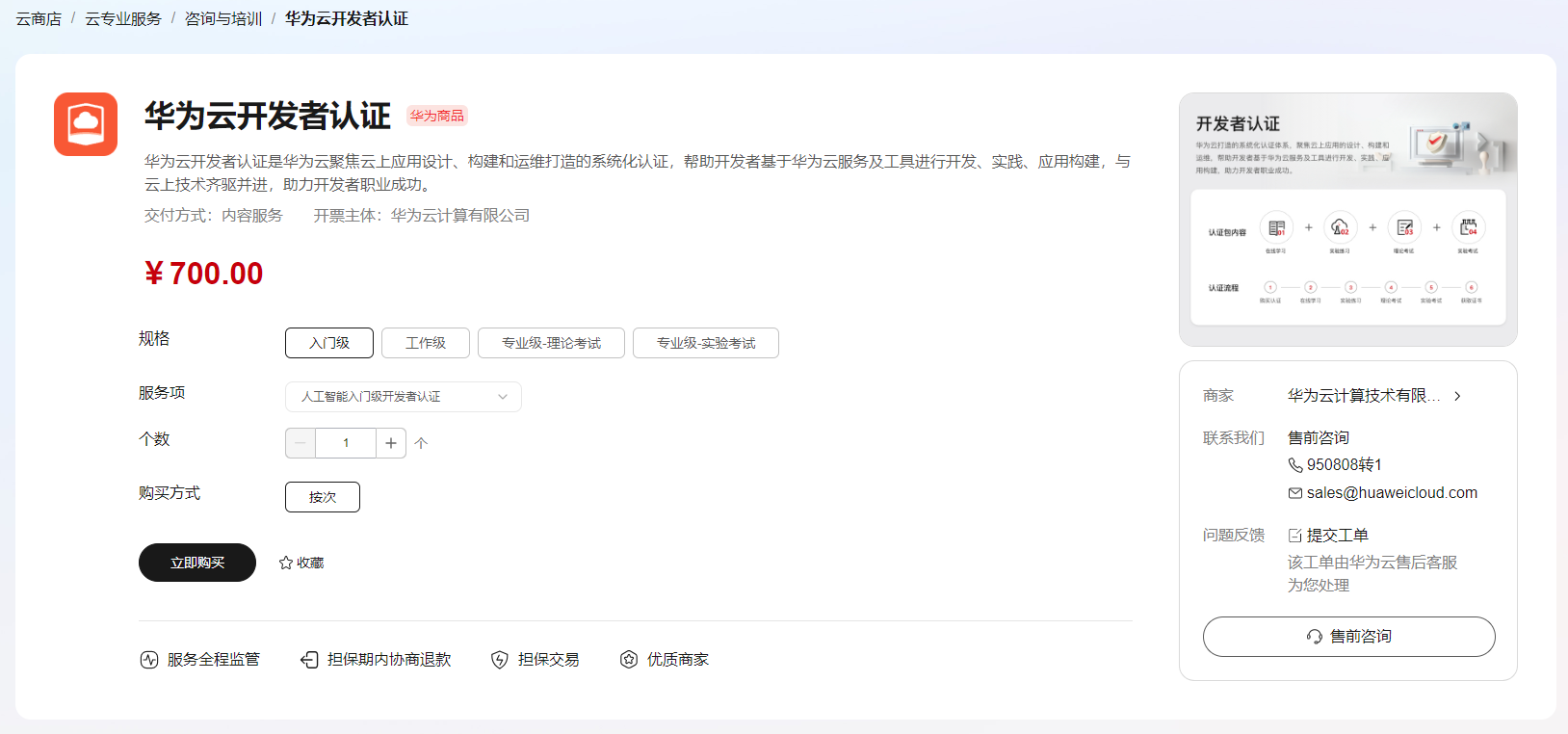This screenshot has height=734, width=1568.
Task: Expand the merchant details arrow beside 华为云计算技术有限…
Action: tap(1458, 396)
